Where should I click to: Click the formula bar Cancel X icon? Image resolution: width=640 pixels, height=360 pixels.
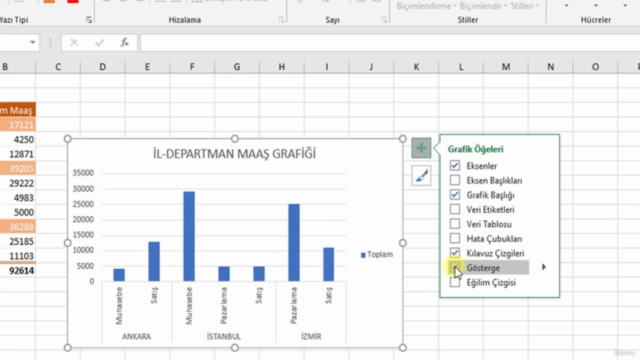coord(74,42)
